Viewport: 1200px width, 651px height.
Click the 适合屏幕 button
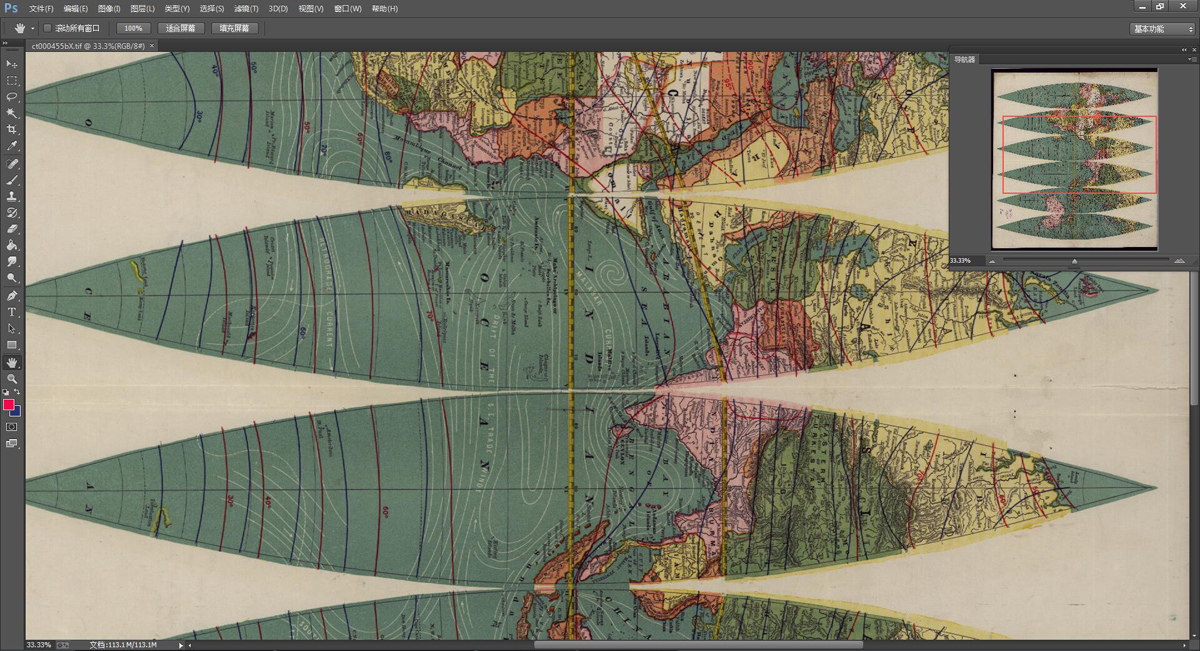(x=181, y=29)
